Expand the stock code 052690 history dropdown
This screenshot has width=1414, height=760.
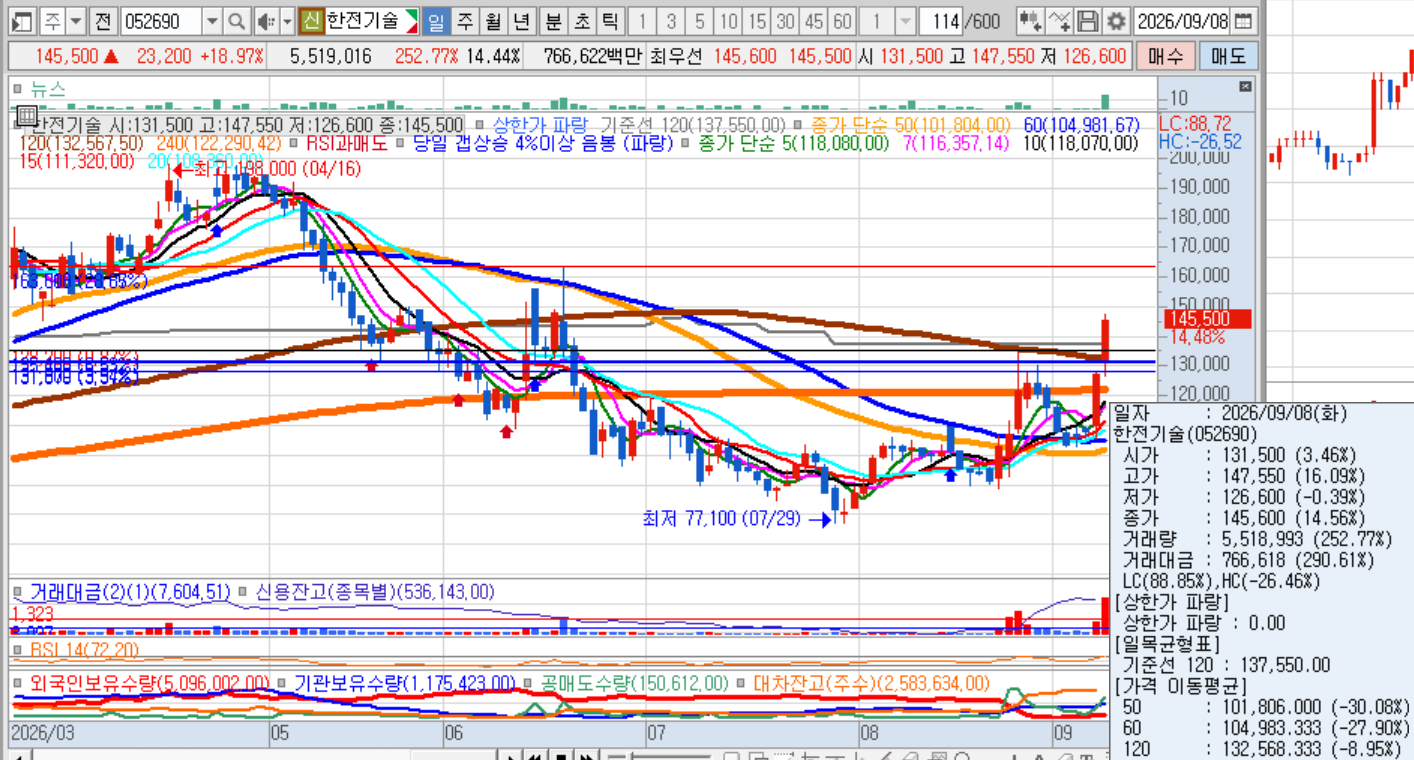(212, 20)
